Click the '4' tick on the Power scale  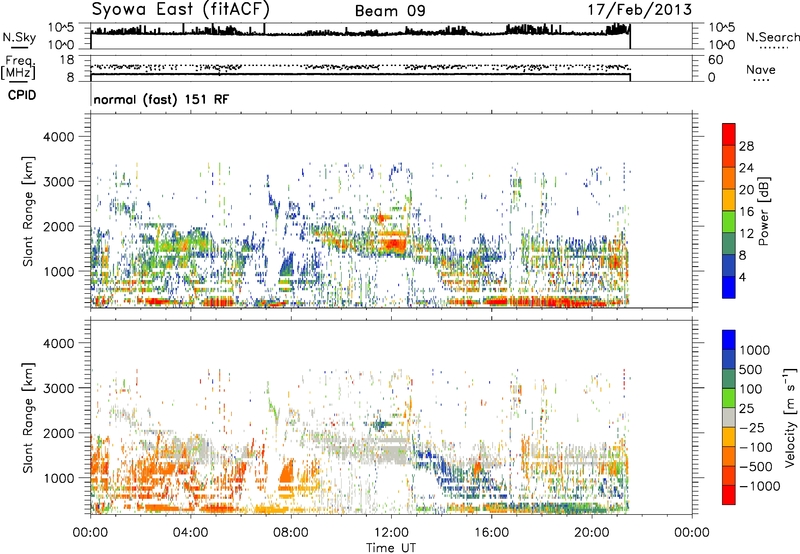coord(742,277)
